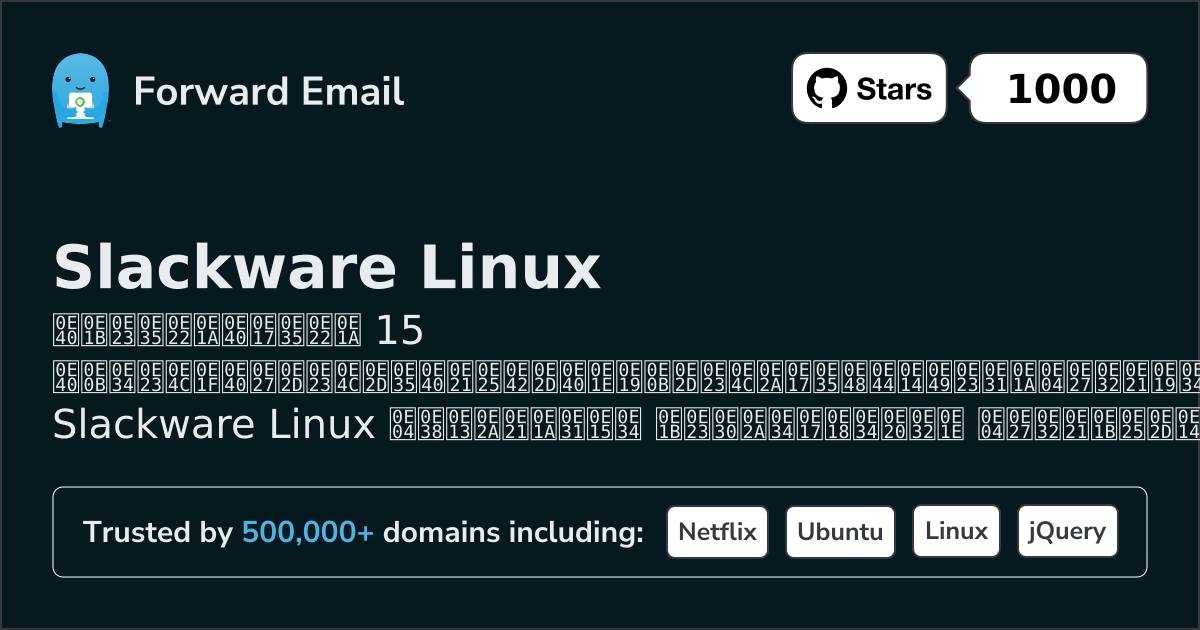Select the Ubuntu domain tag

pos(840,531)
